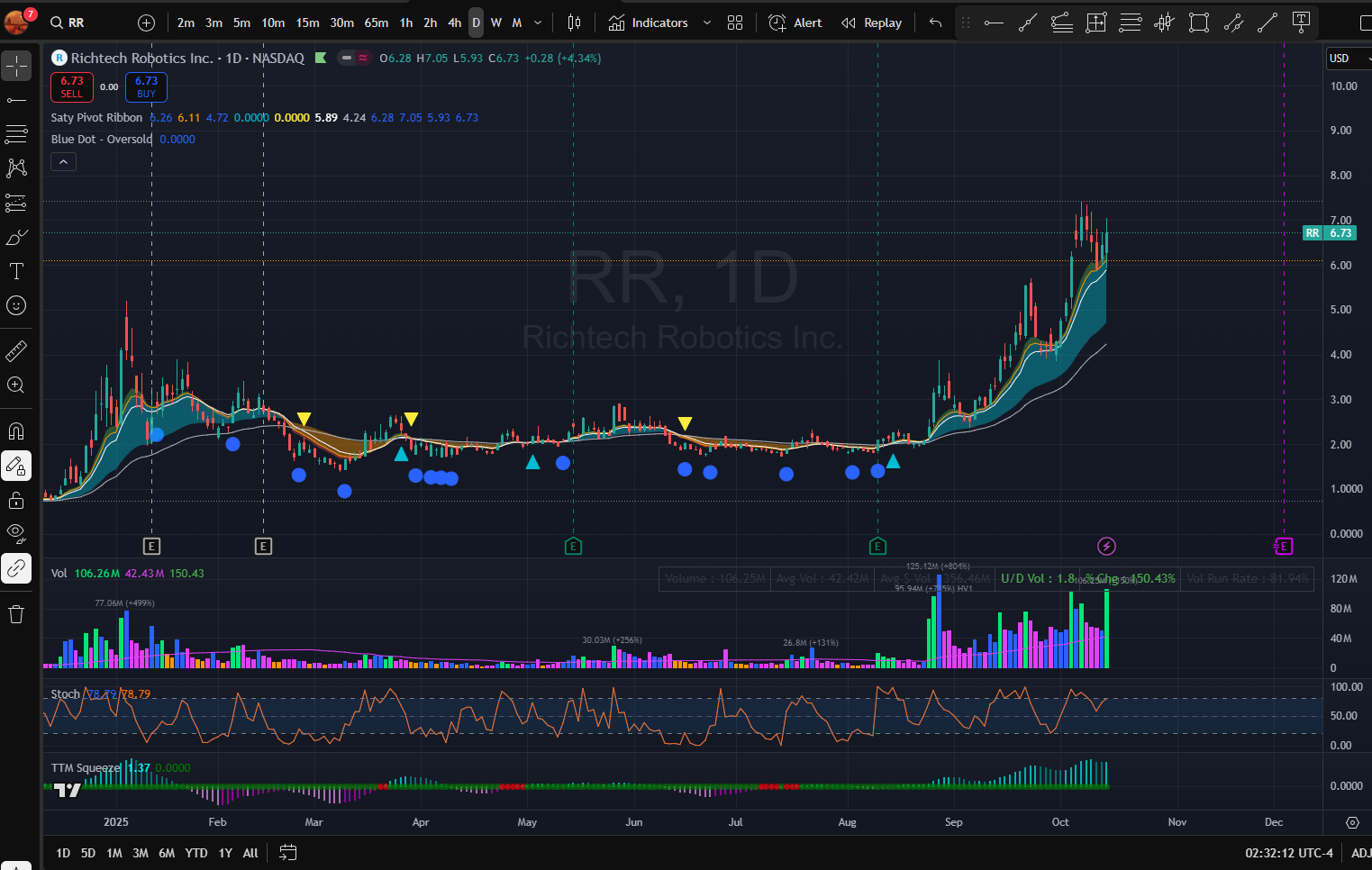Select the brush drawing tool
Viewport: 1372px width, 870px height.
(16, 237)
